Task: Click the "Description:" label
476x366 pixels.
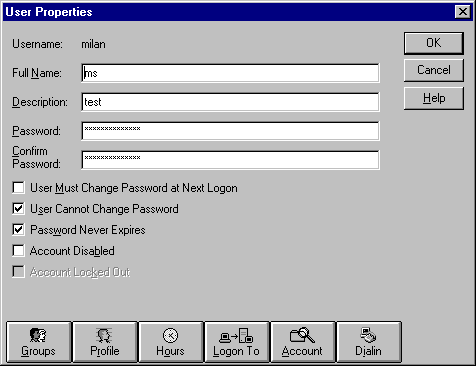Action: pos(40,102)
